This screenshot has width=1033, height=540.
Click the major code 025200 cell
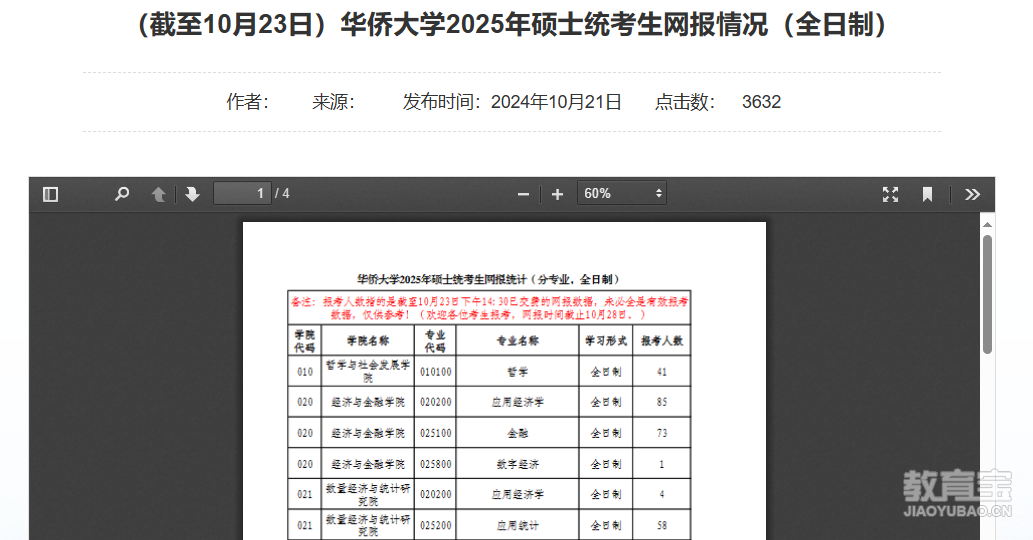[x=435, y=526]
